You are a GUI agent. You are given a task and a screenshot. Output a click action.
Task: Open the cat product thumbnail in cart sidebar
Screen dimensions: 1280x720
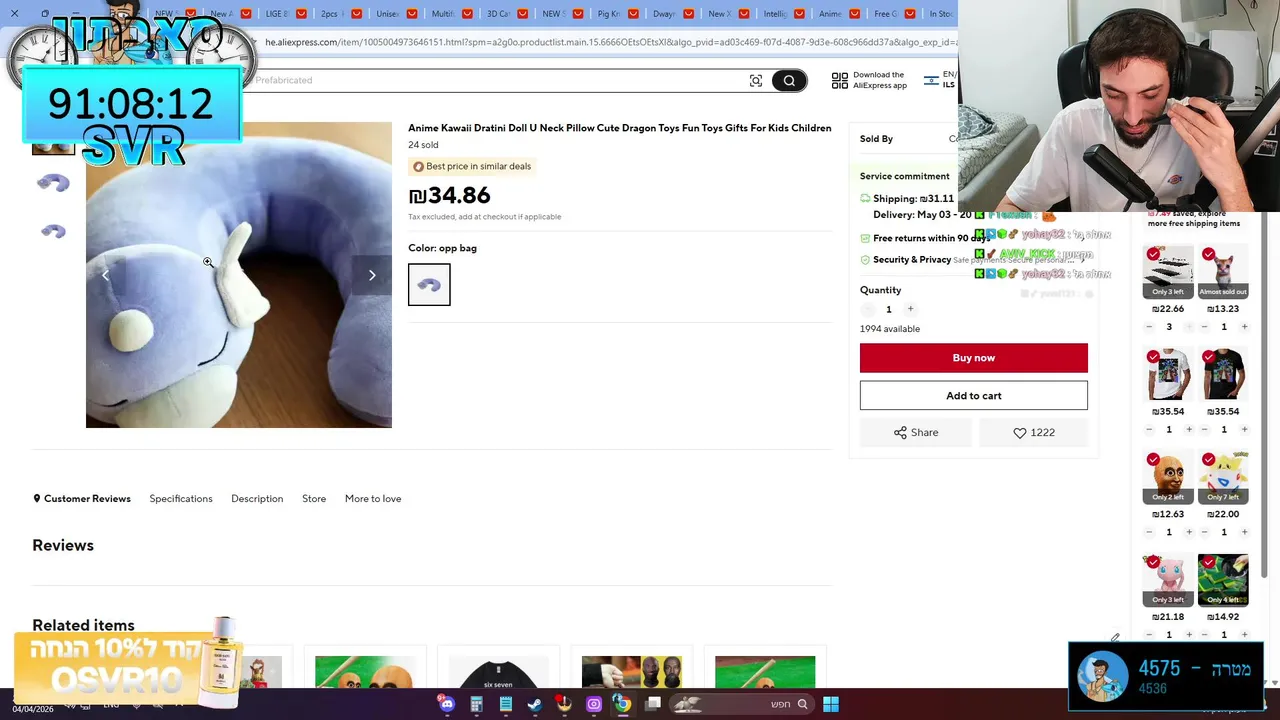coord(1224,272)
